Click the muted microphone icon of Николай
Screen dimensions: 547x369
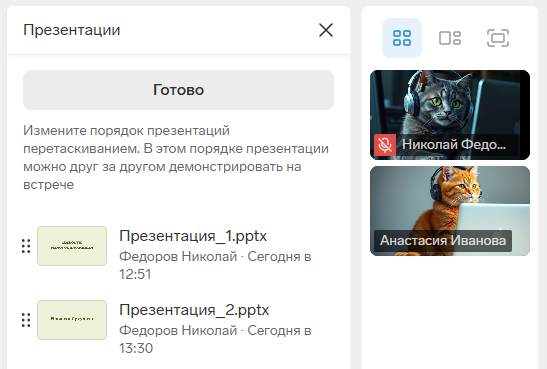(385, 145)
